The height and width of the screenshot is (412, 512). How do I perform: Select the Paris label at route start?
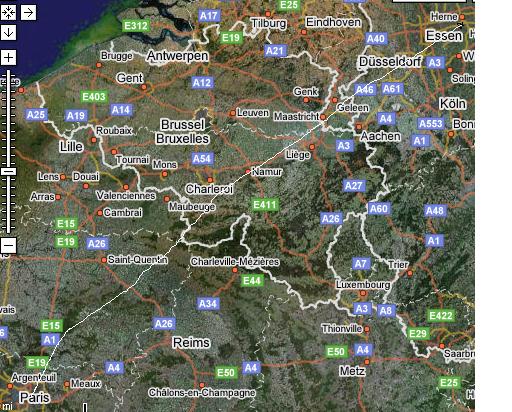coord(35,397)
